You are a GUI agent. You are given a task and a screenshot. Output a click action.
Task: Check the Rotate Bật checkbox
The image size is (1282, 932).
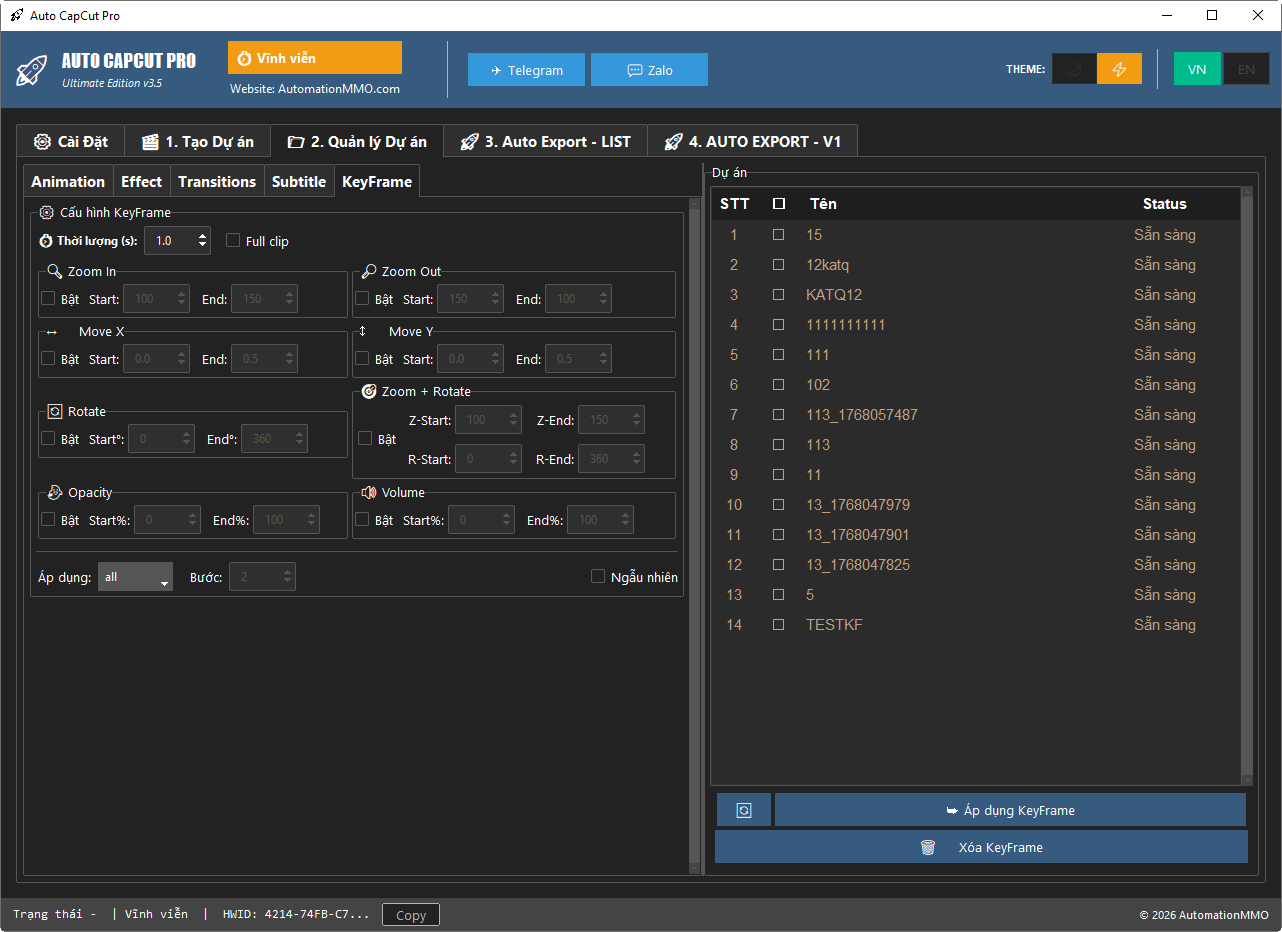[x=48, y=438]
